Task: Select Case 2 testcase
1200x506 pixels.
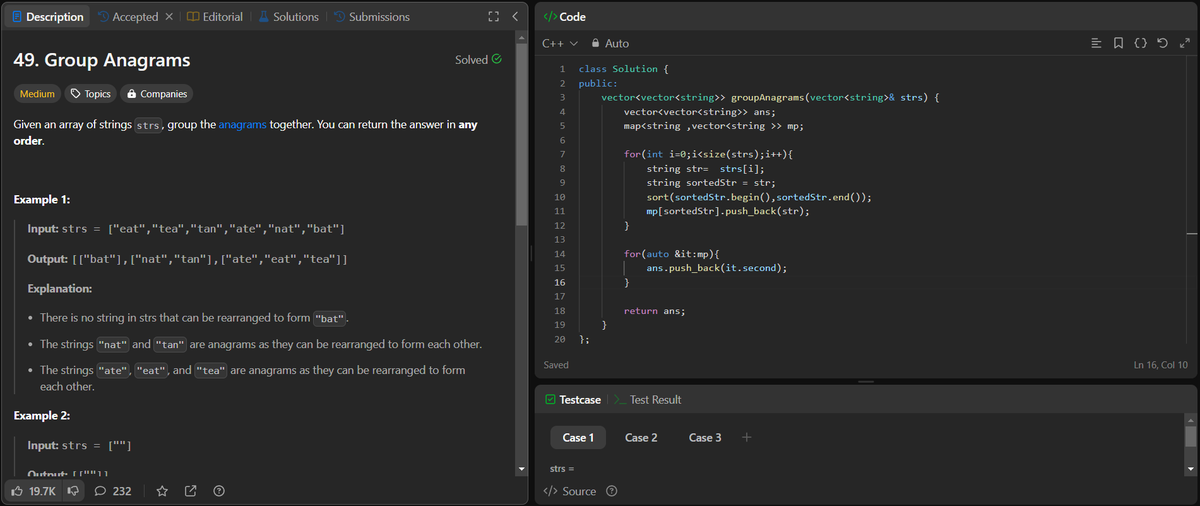Action: pyautogui.click(x=641, y=437)
